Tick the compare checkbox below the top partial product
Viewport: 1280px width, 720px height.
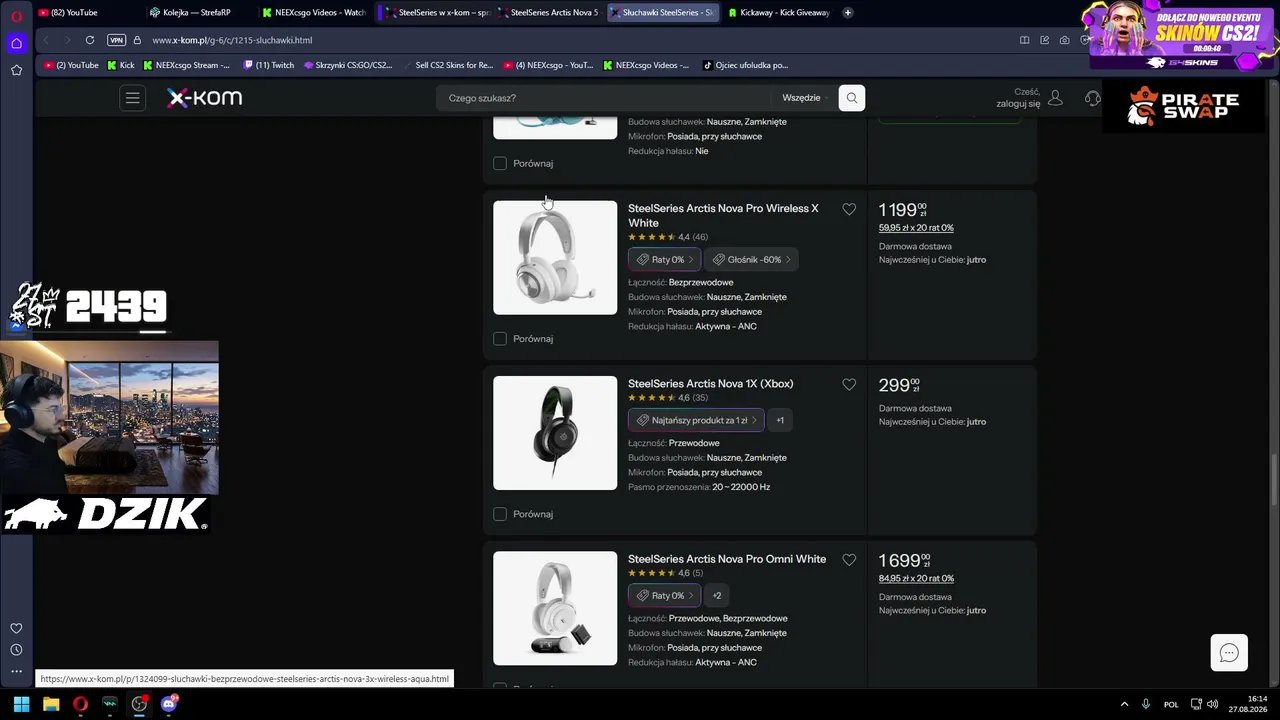[500, 163]
